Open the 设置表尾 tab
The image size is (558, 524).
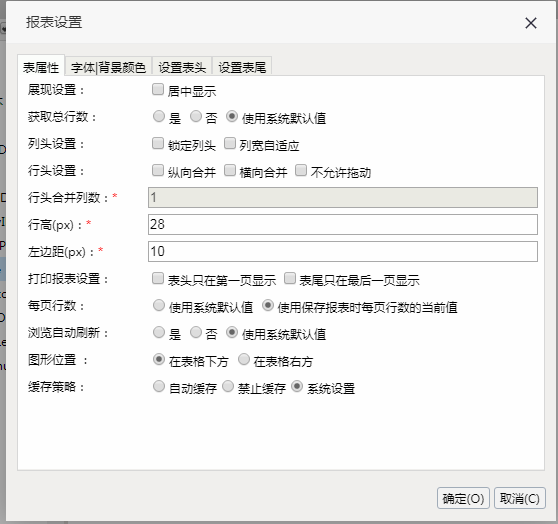coord(242,67)
